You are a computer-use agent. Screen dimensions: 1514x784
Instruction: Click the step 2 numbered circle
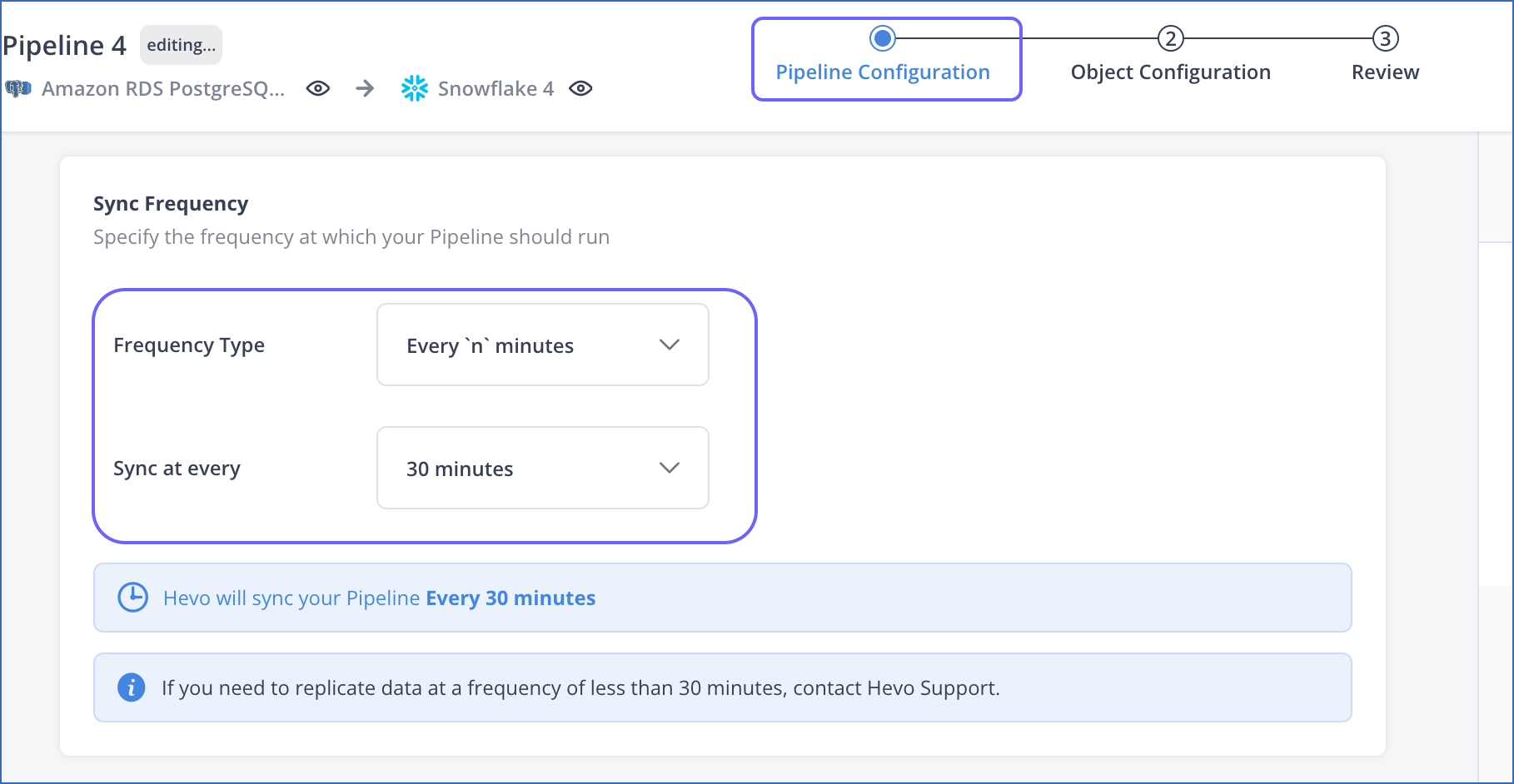coord(1170,37)
